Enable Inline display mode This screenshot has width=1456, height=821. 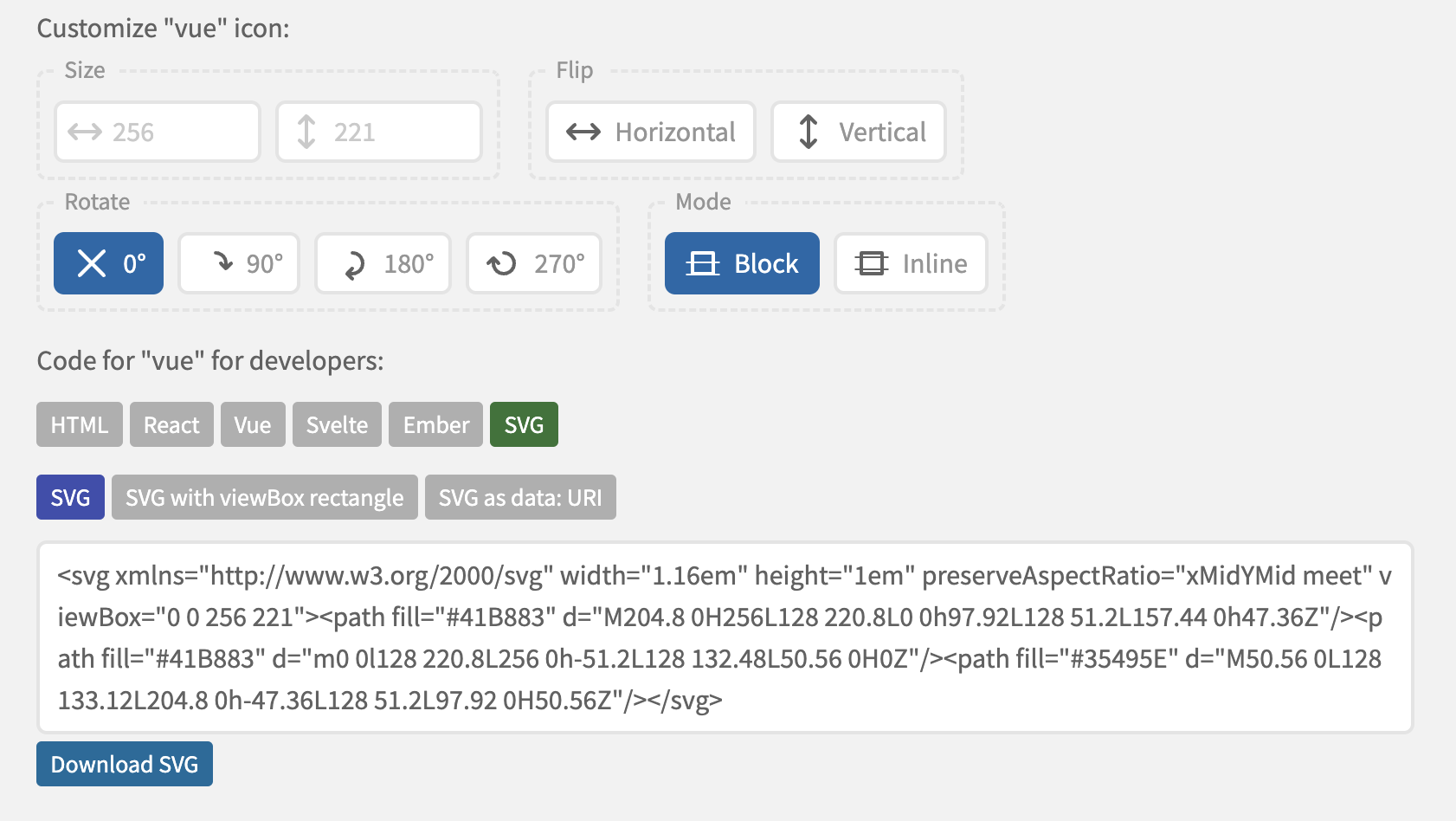[911, 263]
